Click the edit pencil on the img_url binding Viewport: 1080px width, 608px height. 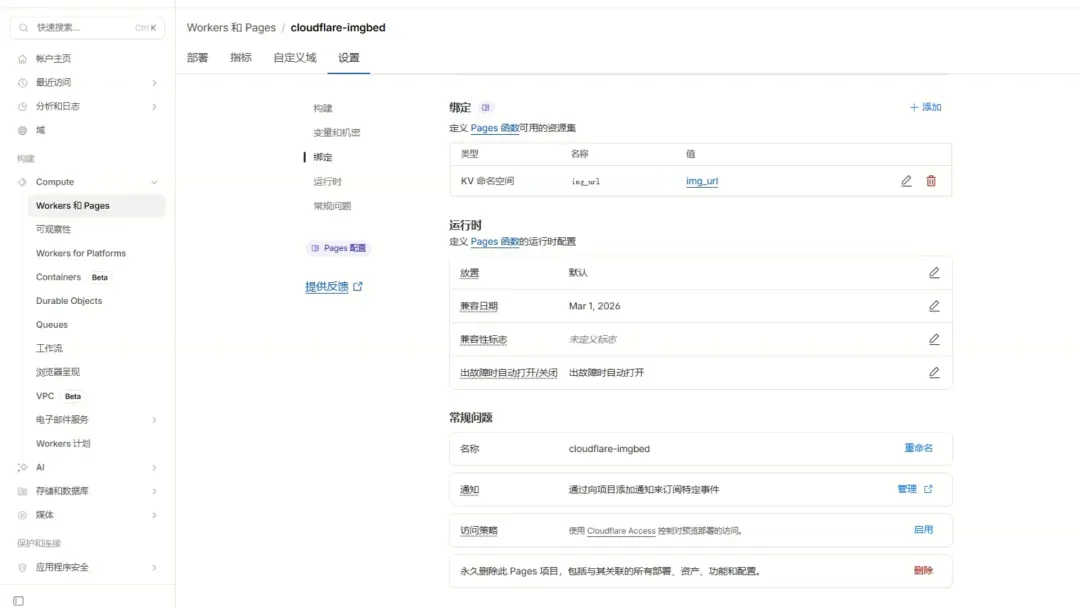[x=906, y=181]
